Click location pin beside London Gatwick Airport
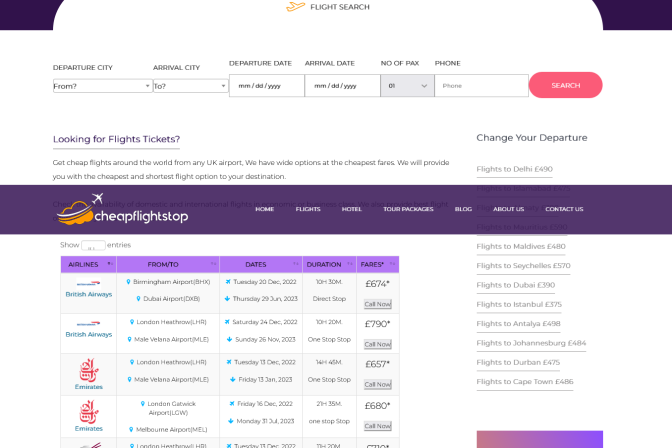This screenshot has width=672, height=448. pos(143,403)
